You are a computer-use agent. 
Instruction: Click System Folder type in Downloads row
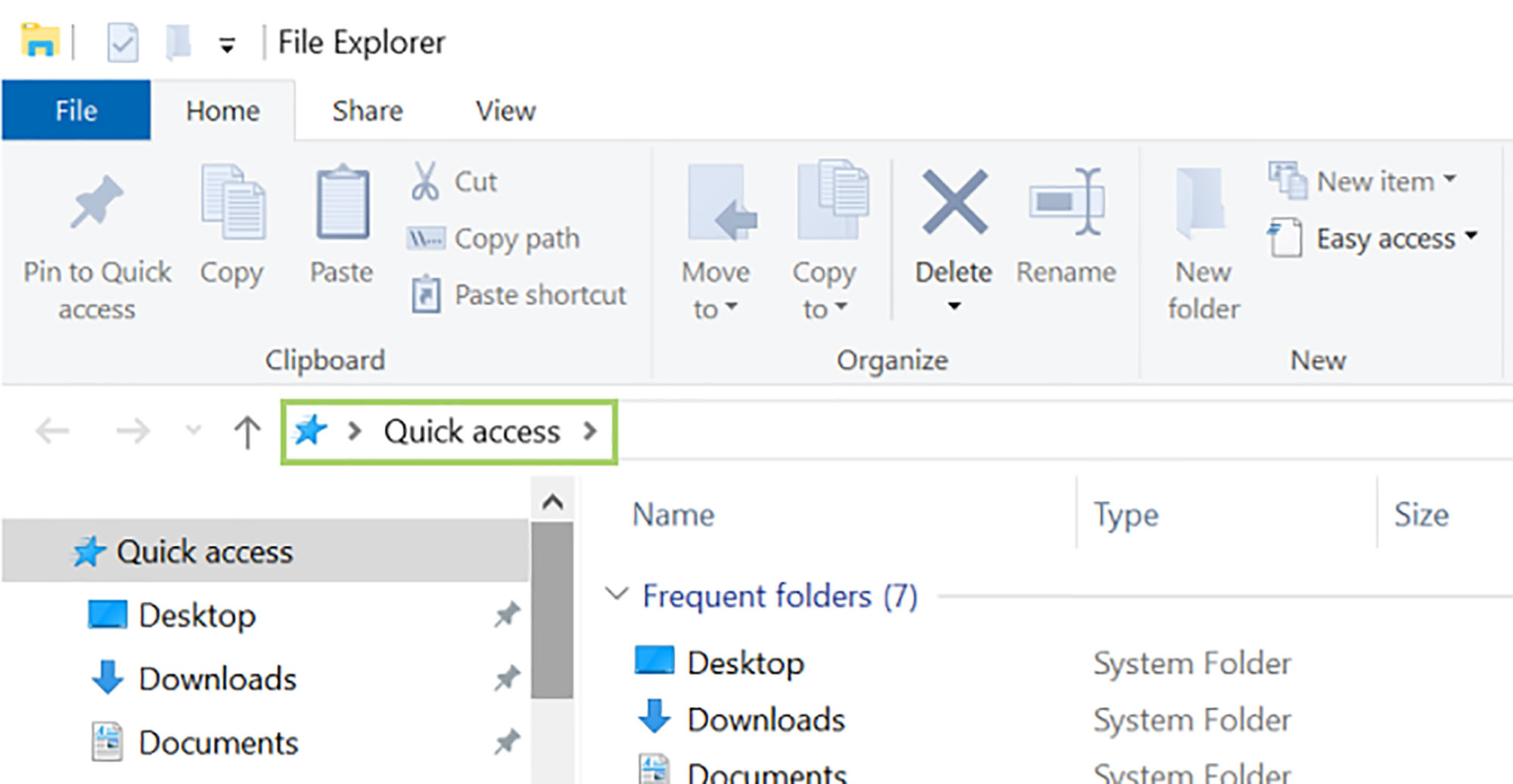(x=1192, y=720)
